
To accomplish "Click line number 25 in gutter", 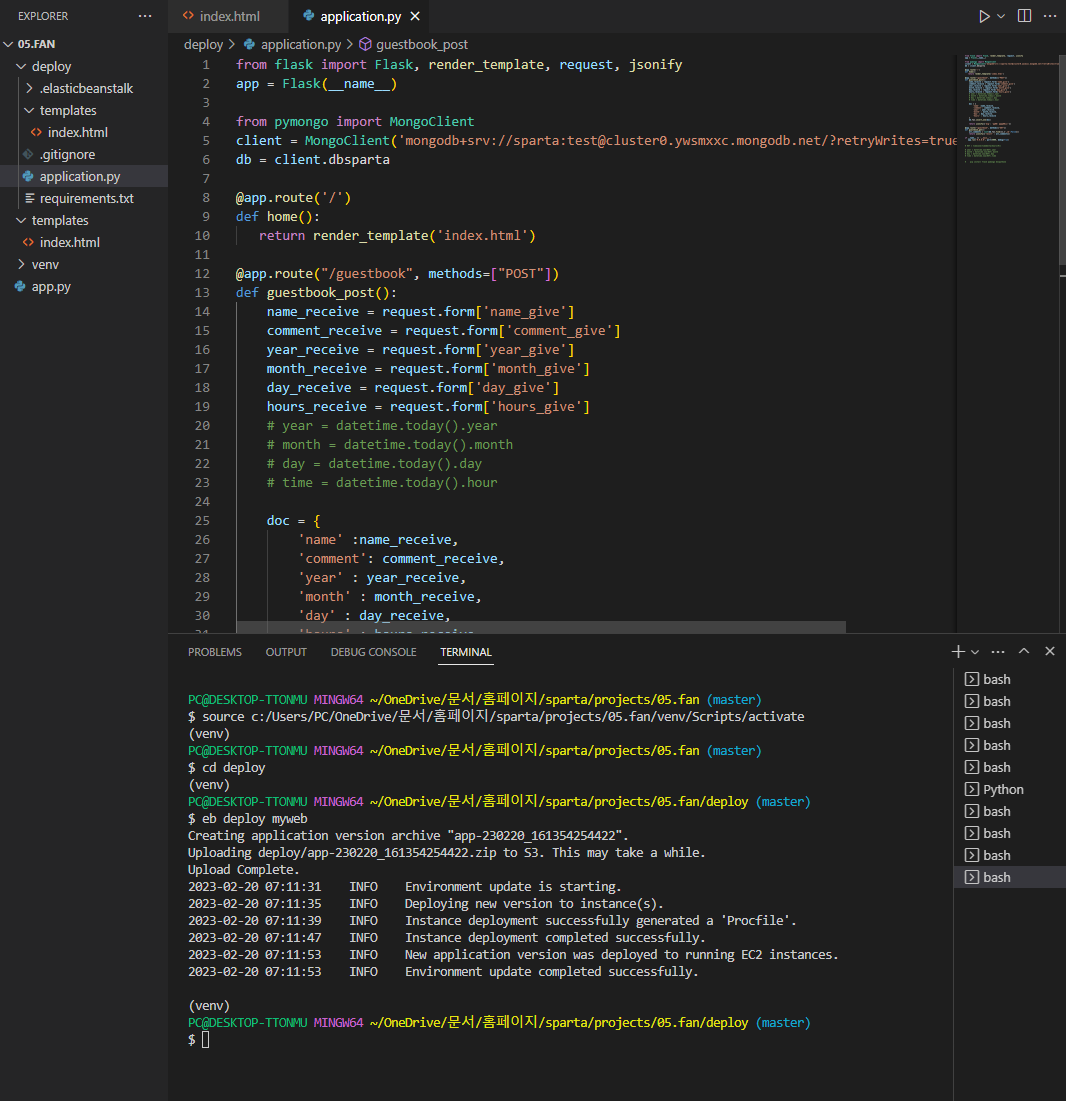I will [x=202, y=521].
